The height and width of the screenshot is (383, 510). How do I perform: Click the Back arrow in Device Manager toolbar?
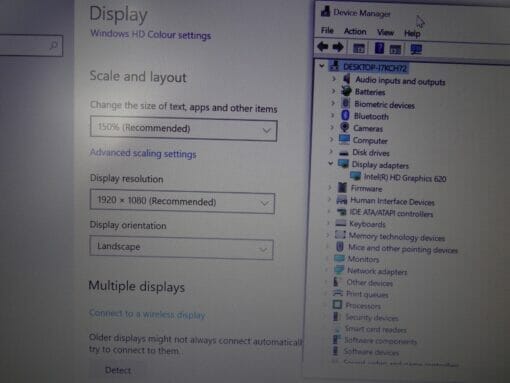point(322,47)
